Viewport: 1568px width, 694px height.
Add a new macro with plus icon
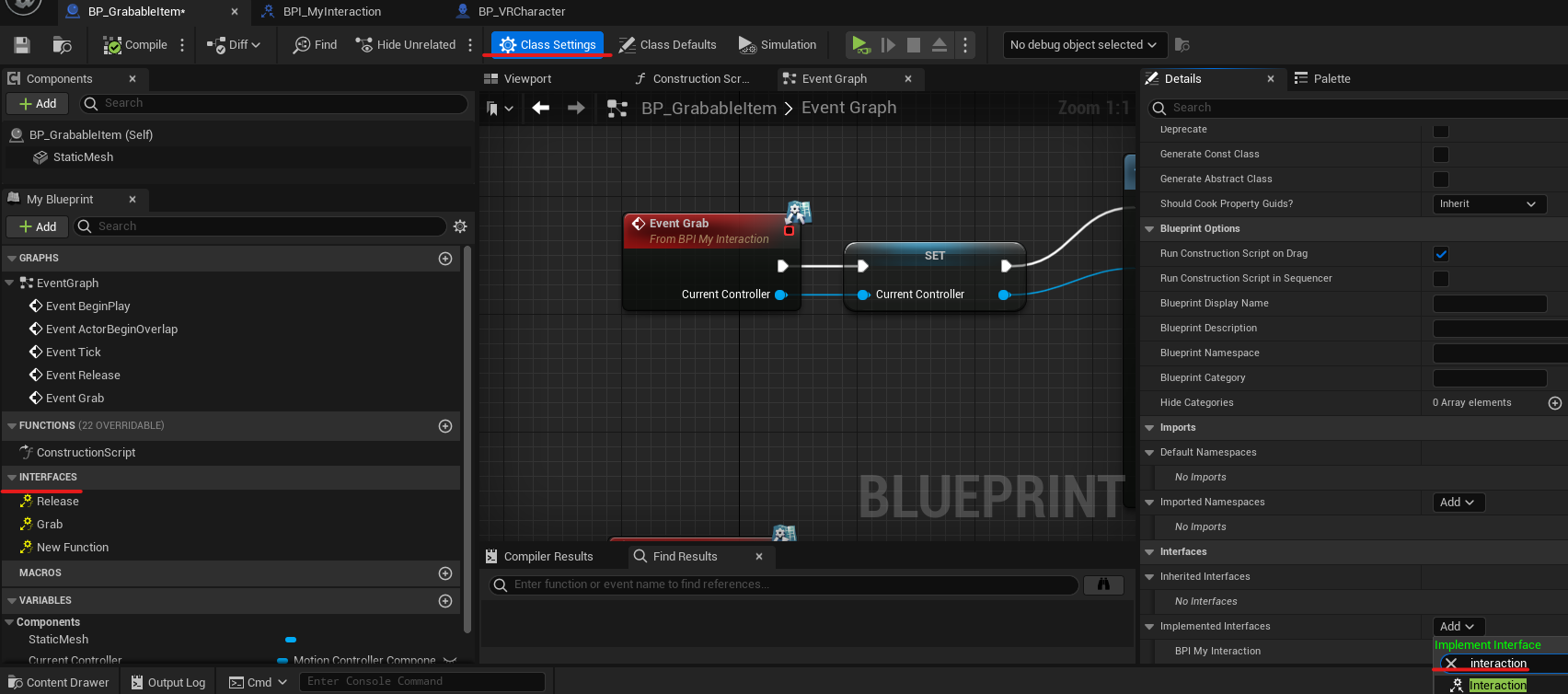[445, 573]
